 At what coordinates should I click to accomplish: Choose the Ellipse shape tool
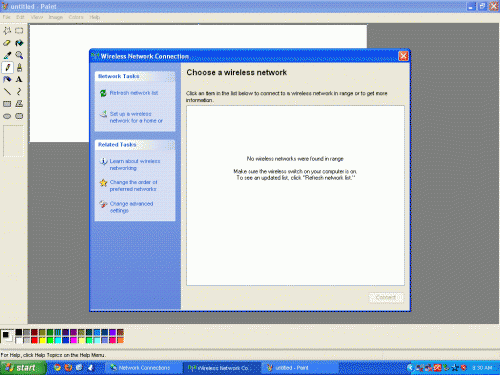(7, 116)
